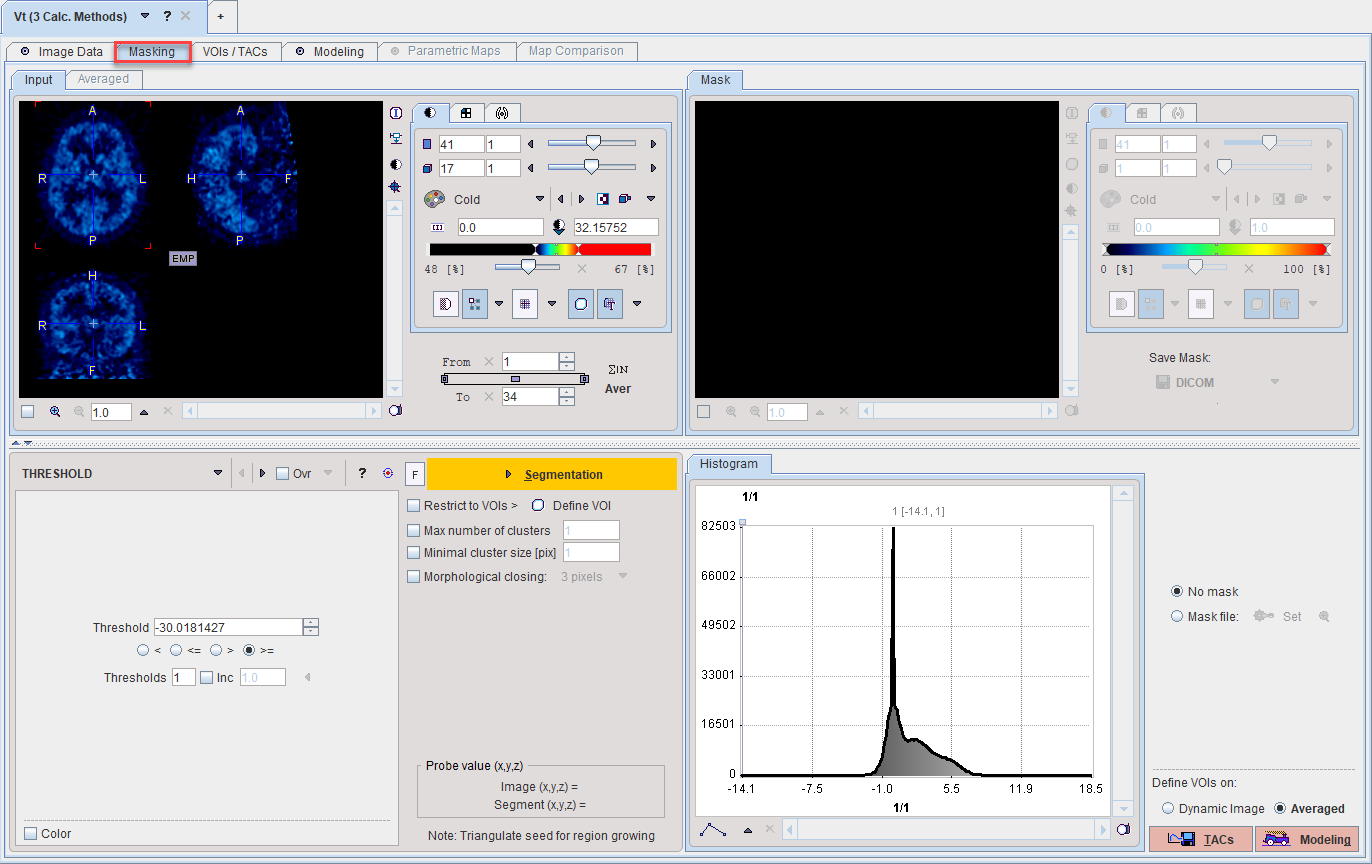Click the detach icon below the histogram
1372x864 pixels.
tap(1123, 829)
